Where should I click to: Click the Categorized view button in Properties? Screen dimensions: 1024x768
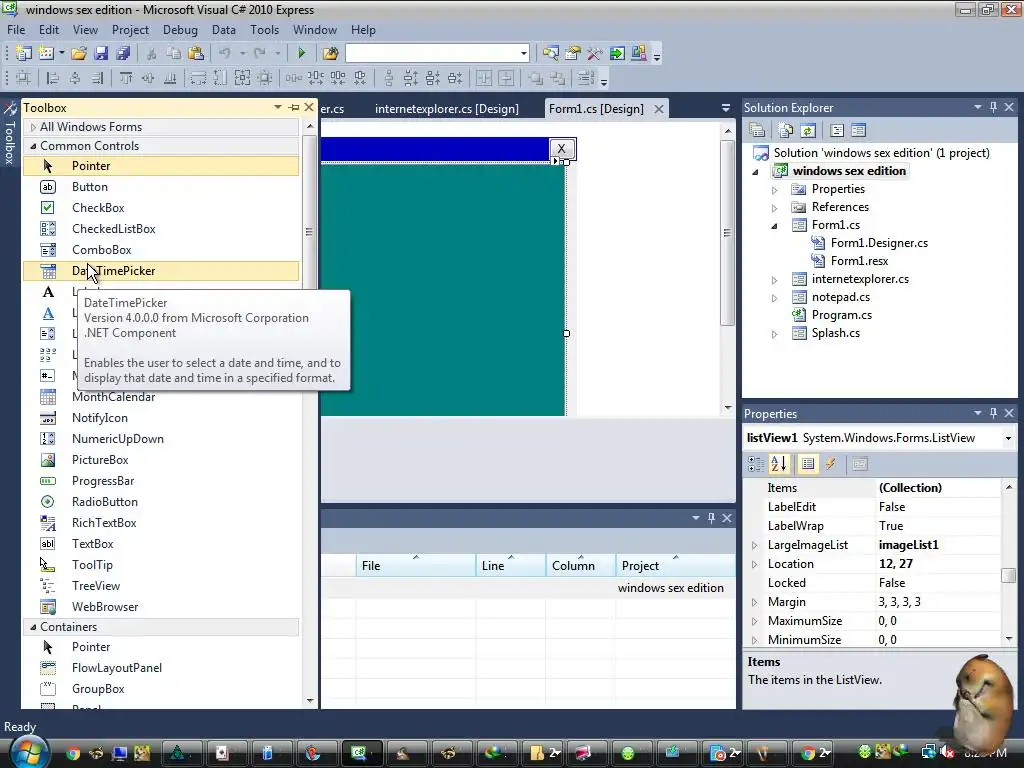point(756,464)
